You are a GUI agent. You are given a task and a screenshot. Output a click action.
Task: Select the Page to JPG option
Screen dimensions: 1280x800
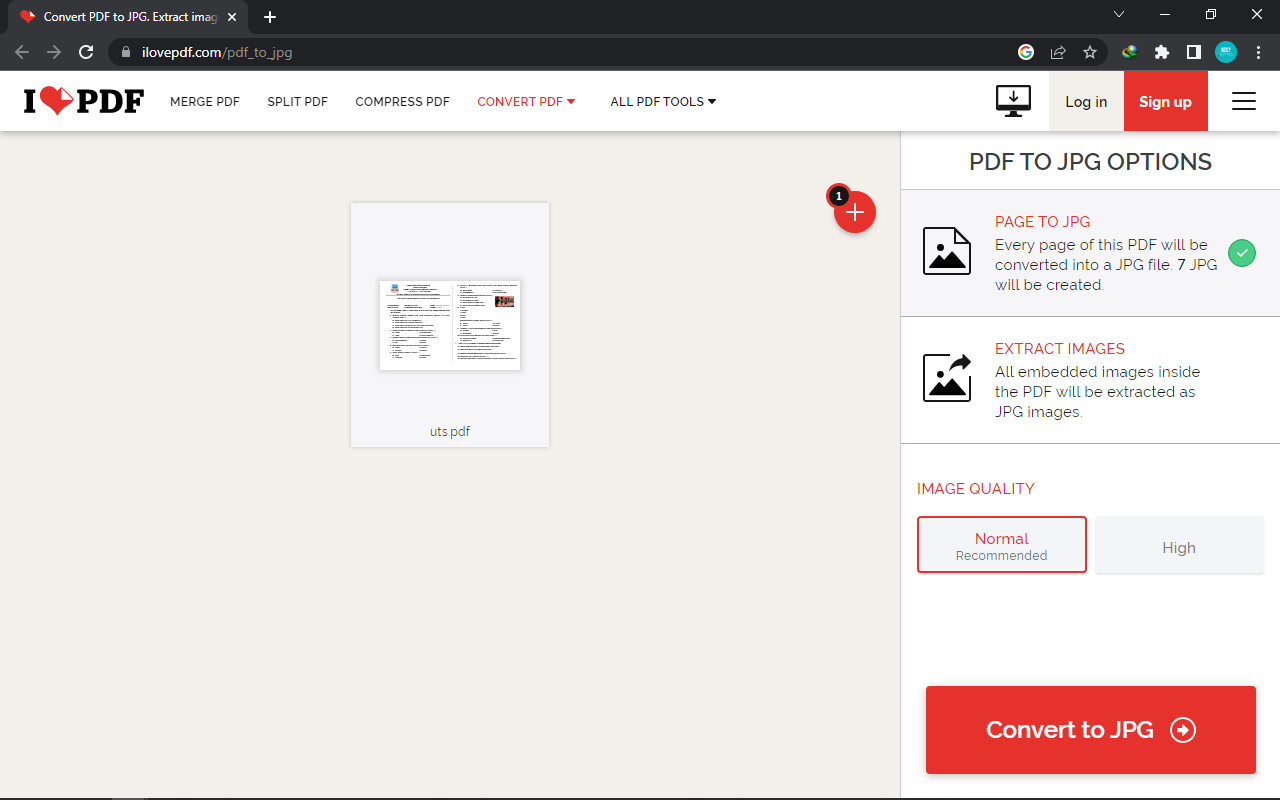click(1090, 253)
